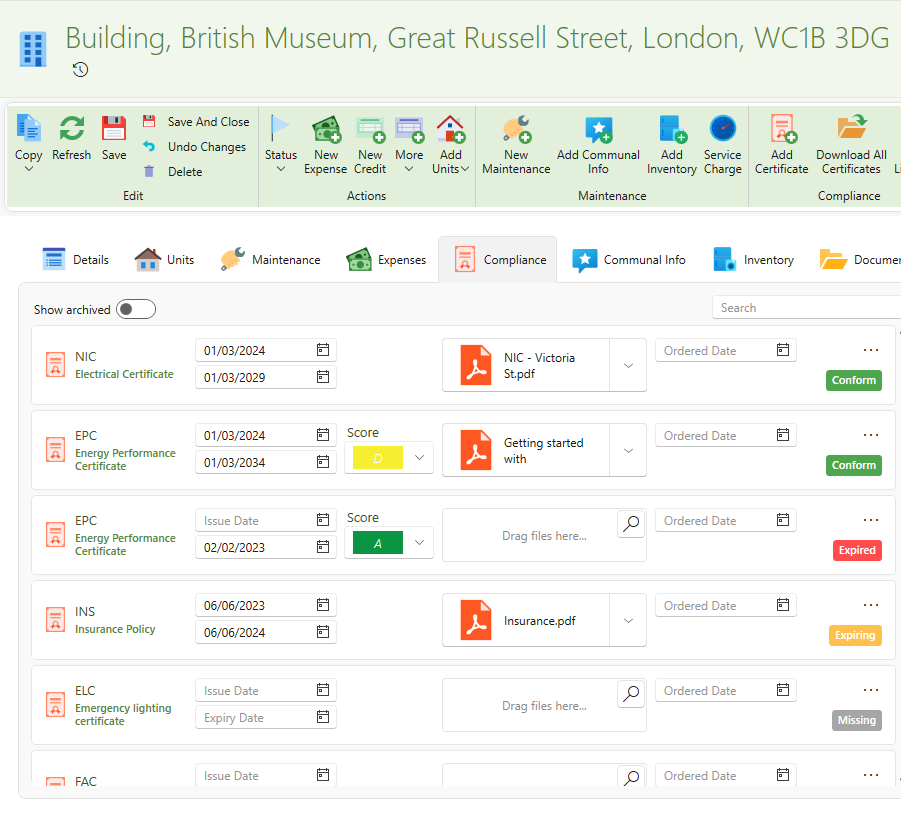Screen dimensions: 901x816
Task: Open Ordered Date calendar on INS row
Action: (783, 605)
